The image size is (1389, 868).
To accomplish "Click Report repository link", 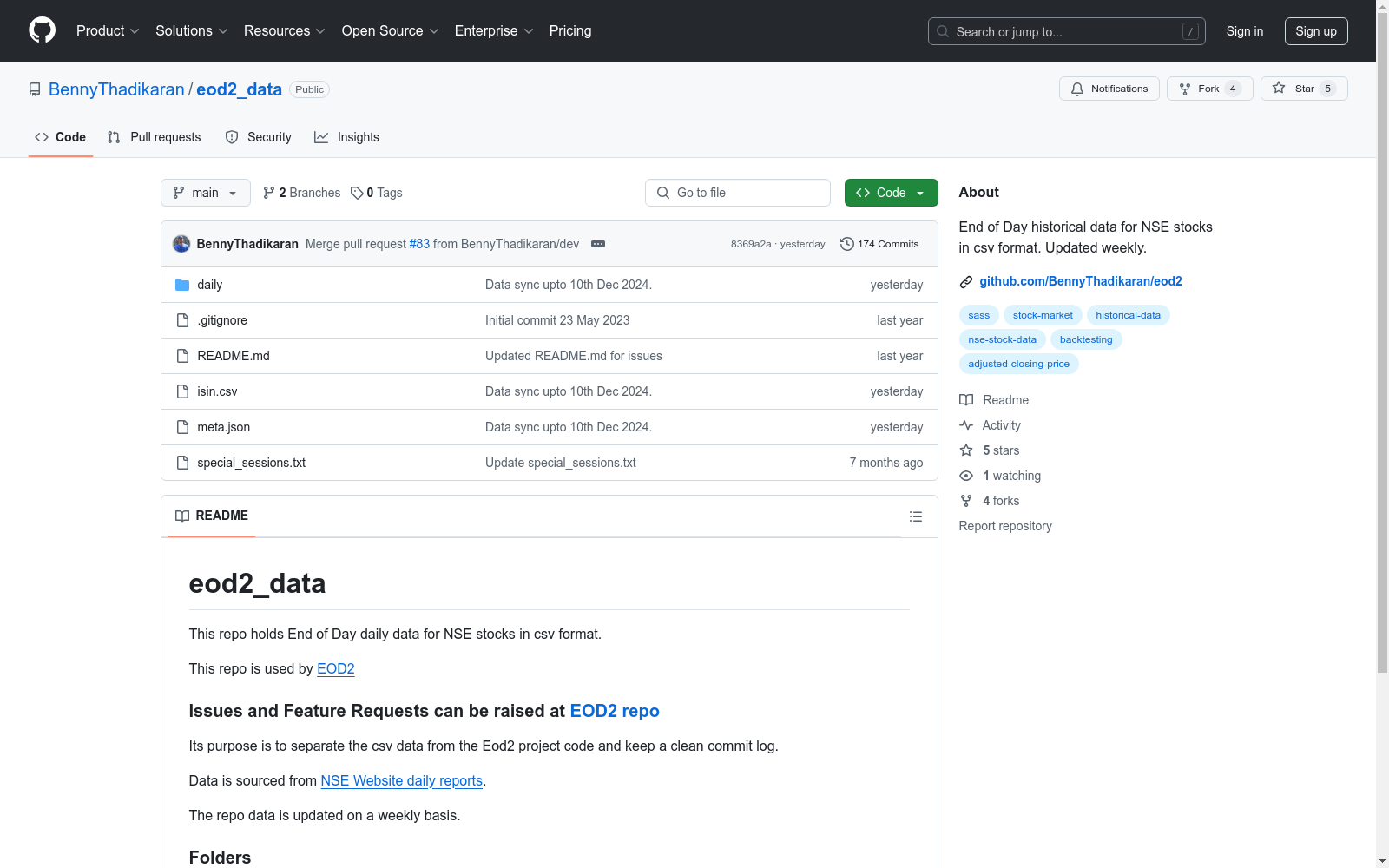I will coord(1005,526).
